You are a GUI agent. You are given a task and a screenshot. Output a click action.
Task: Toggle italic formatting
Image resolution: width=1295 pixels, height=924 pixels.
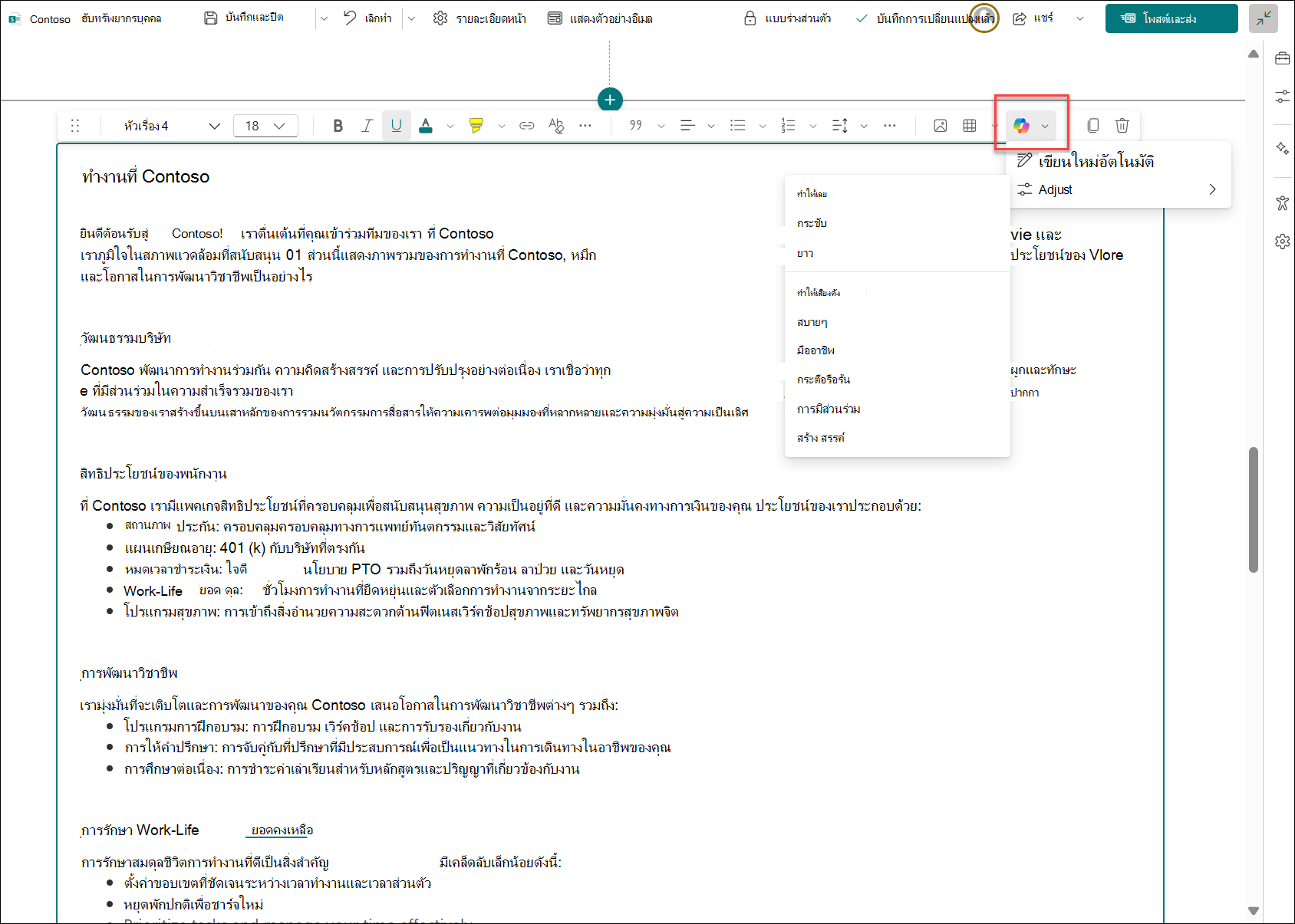point(367,126)
